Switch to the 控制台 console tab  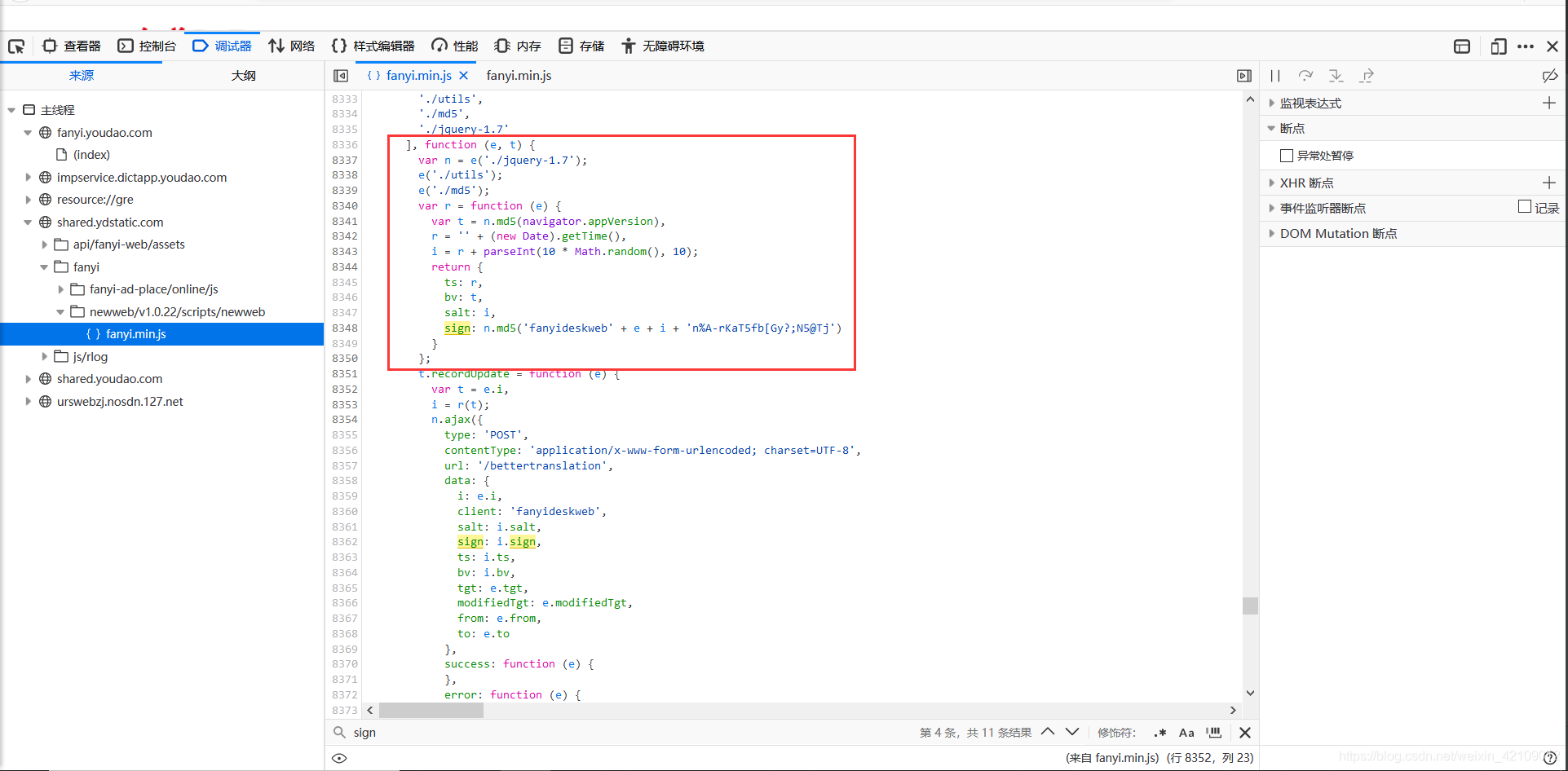147,46
